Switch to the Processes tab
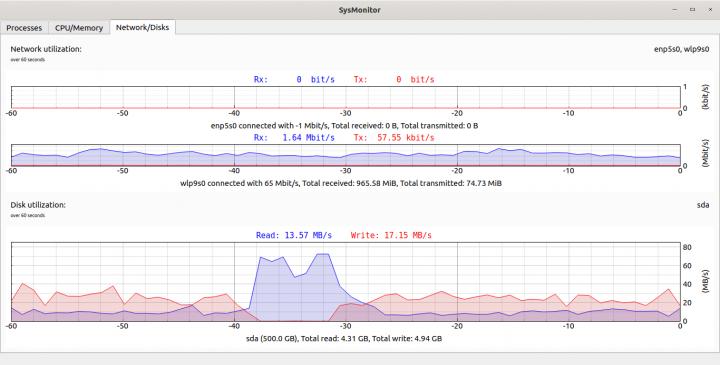 point(24,28)
